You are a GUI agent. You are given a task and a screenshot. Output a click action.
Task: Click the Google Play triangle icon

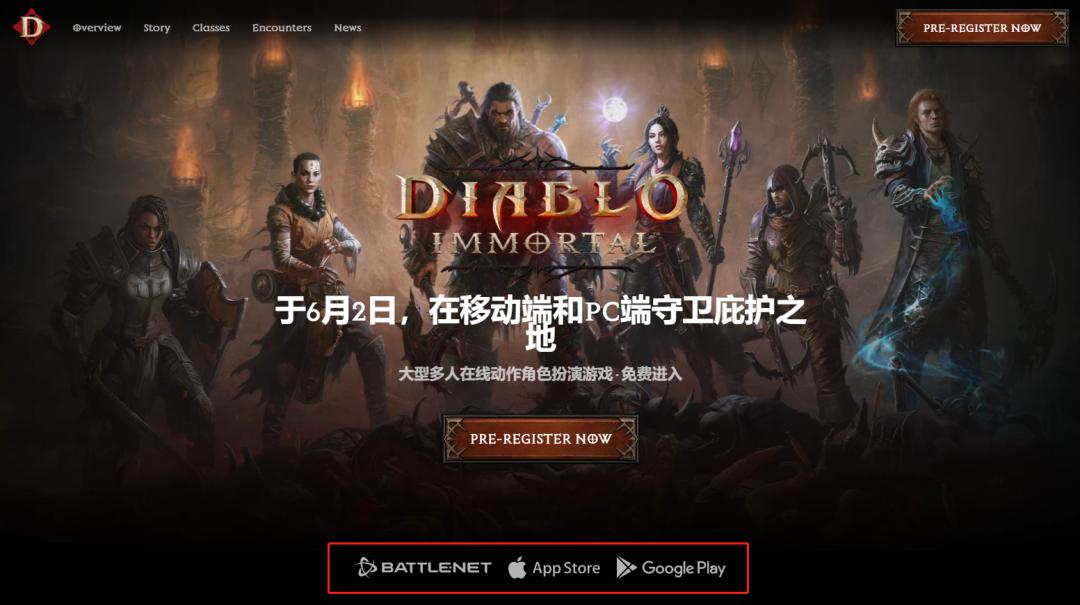[625, 567]
